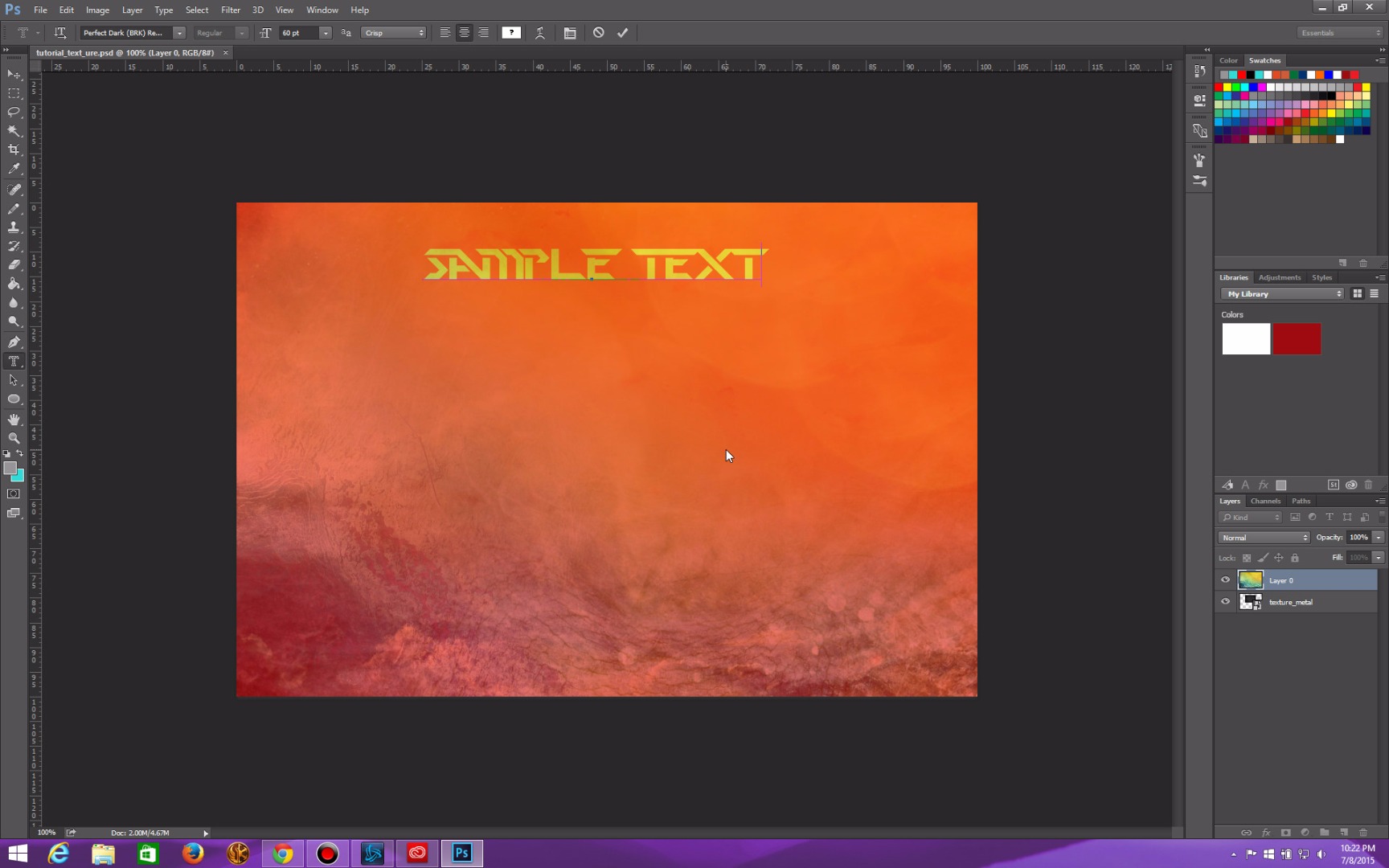Select the Hand tool
The image size is (1389, 868).
point(14,420)
